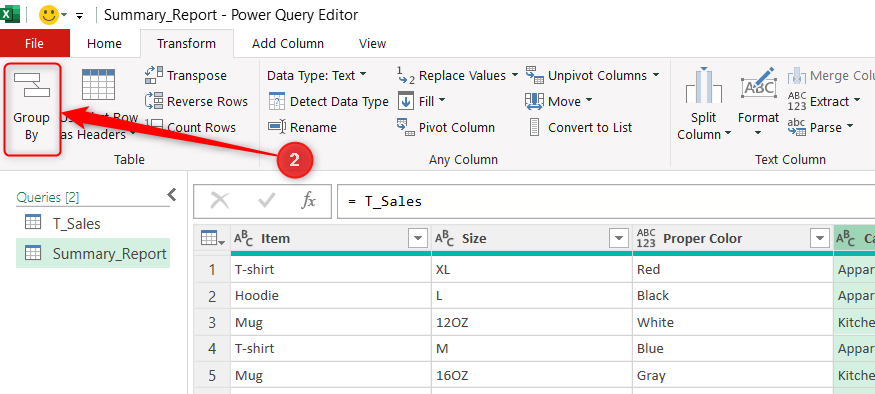Screen dimensions: 875x394
Task: Click the Gray cell in row 5
Action: [x=733, y=375]
